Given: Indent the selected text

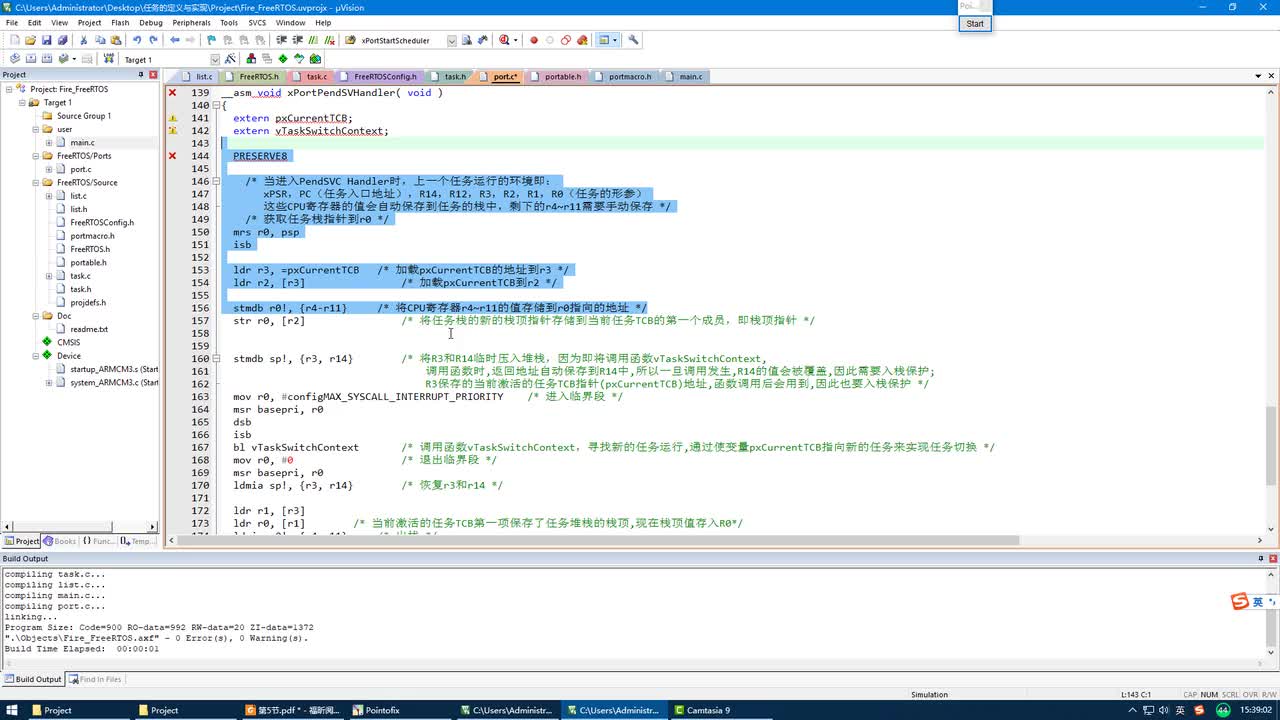Looking at the screenshot, I should coord(282,40).
